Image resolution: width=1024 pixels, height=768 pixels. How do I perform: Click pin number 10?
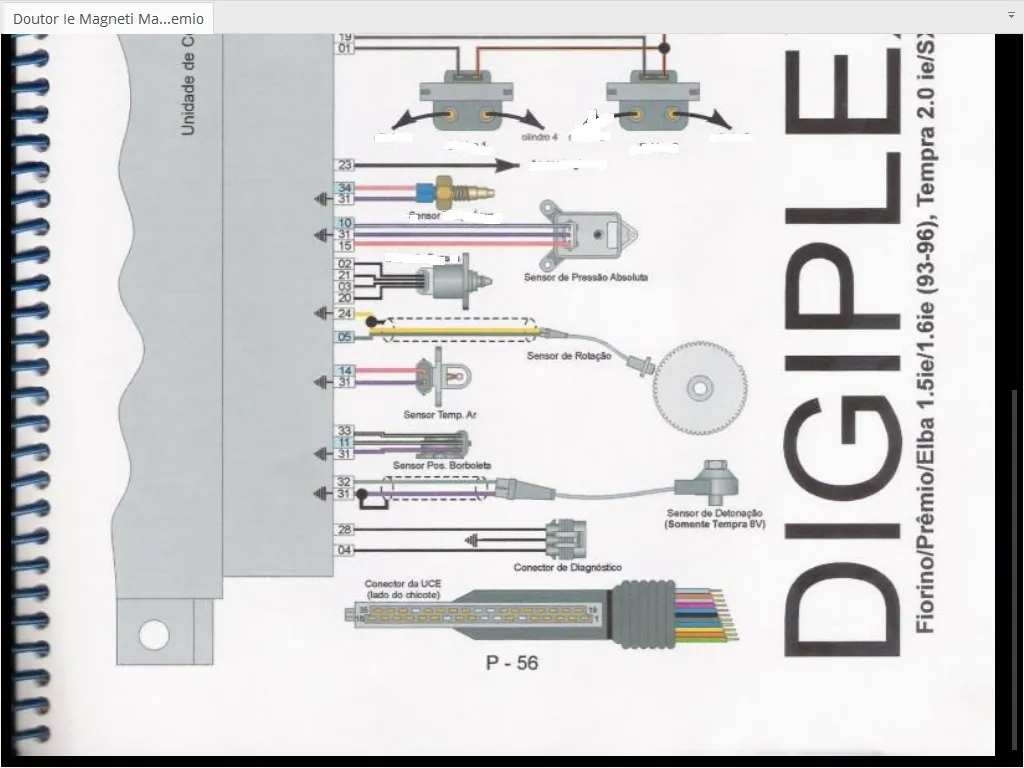[x=345, y=223]
